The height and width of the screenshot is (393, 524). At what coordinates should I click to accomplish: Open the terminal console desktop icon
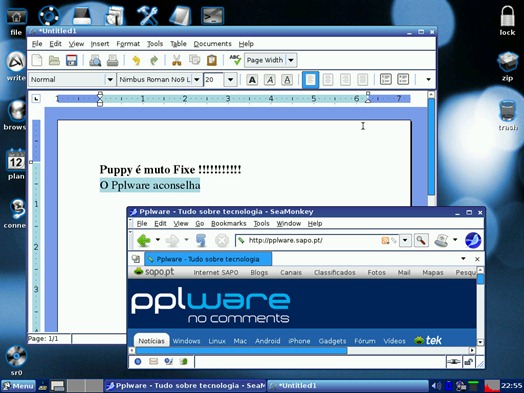pyautogui.click(x=212, y=16)
